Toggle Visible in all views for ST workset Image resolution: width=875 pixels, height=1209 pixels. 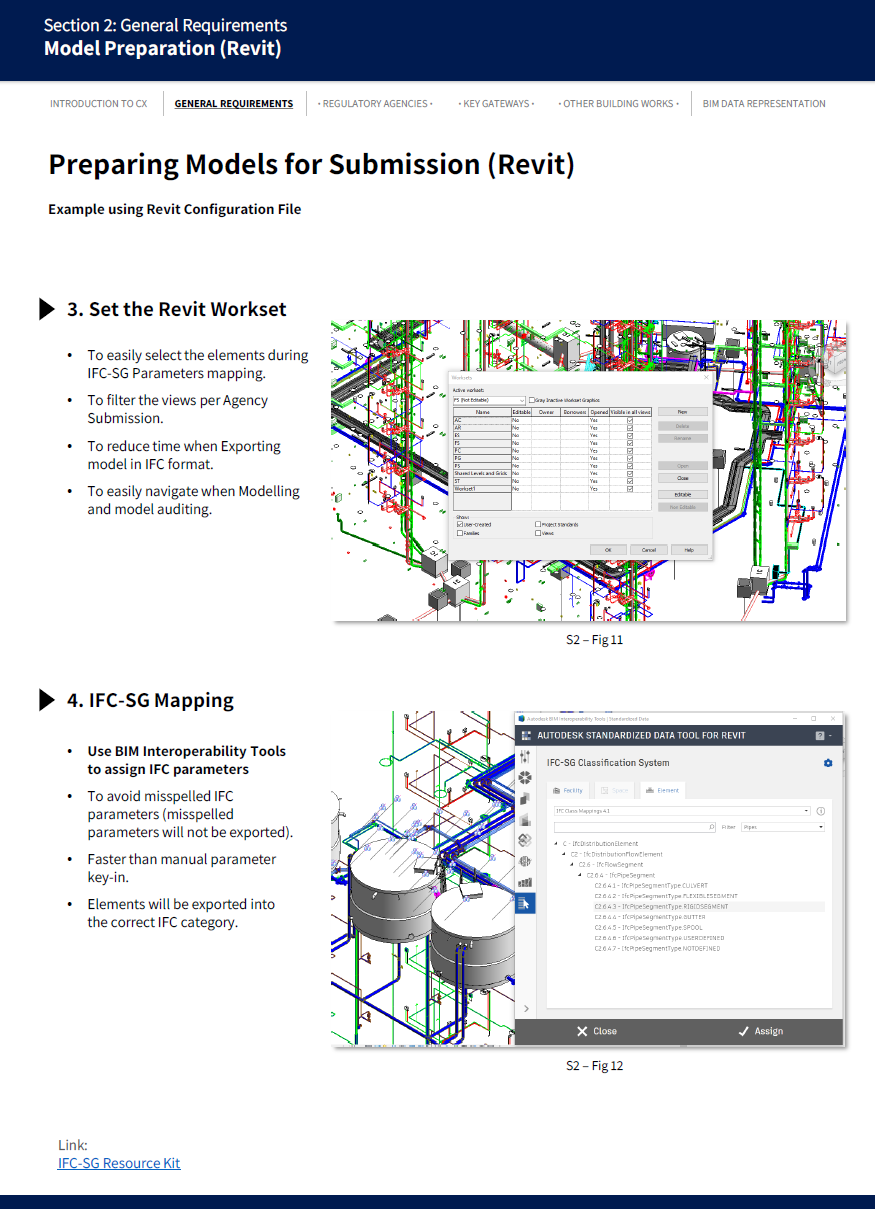[x=630, y=481]
